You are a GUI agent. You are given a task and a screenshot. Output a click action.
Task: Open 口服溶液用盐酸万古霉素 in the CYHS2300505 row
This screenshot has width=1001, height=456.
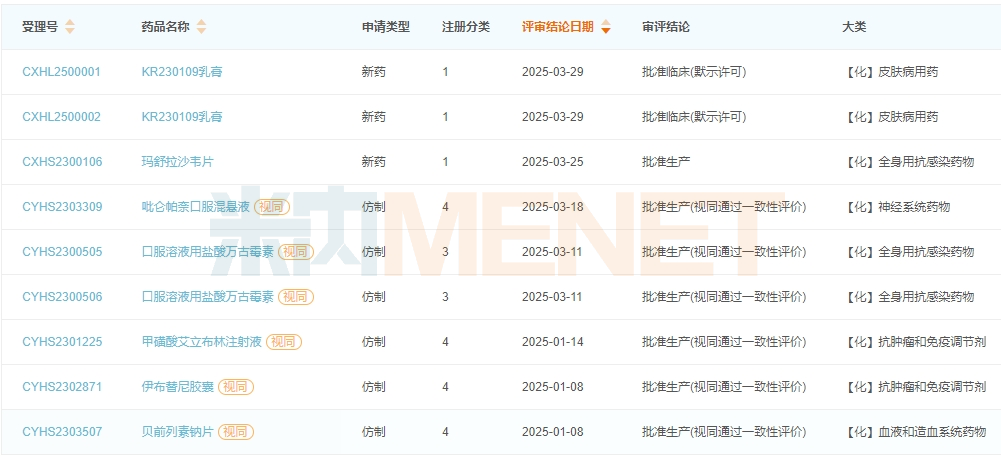point(208,252)
